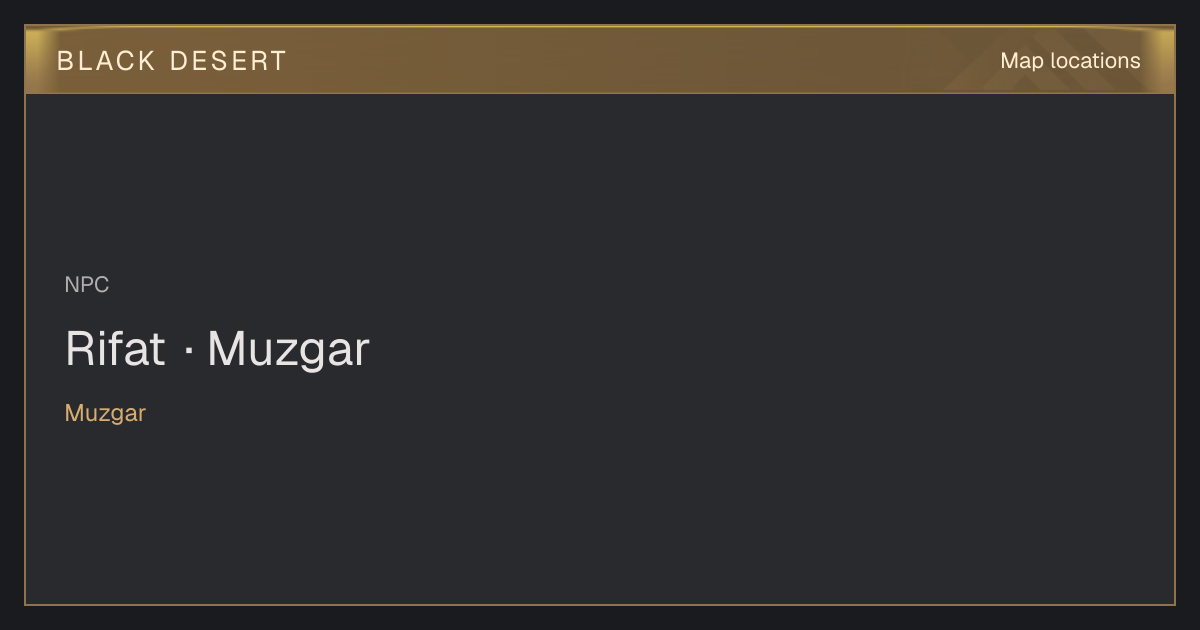This screenshot has width=1200, height=630.
Task: Click the glowing right edge of banner
Action: pyautogui.click(x=1164, y=60)
